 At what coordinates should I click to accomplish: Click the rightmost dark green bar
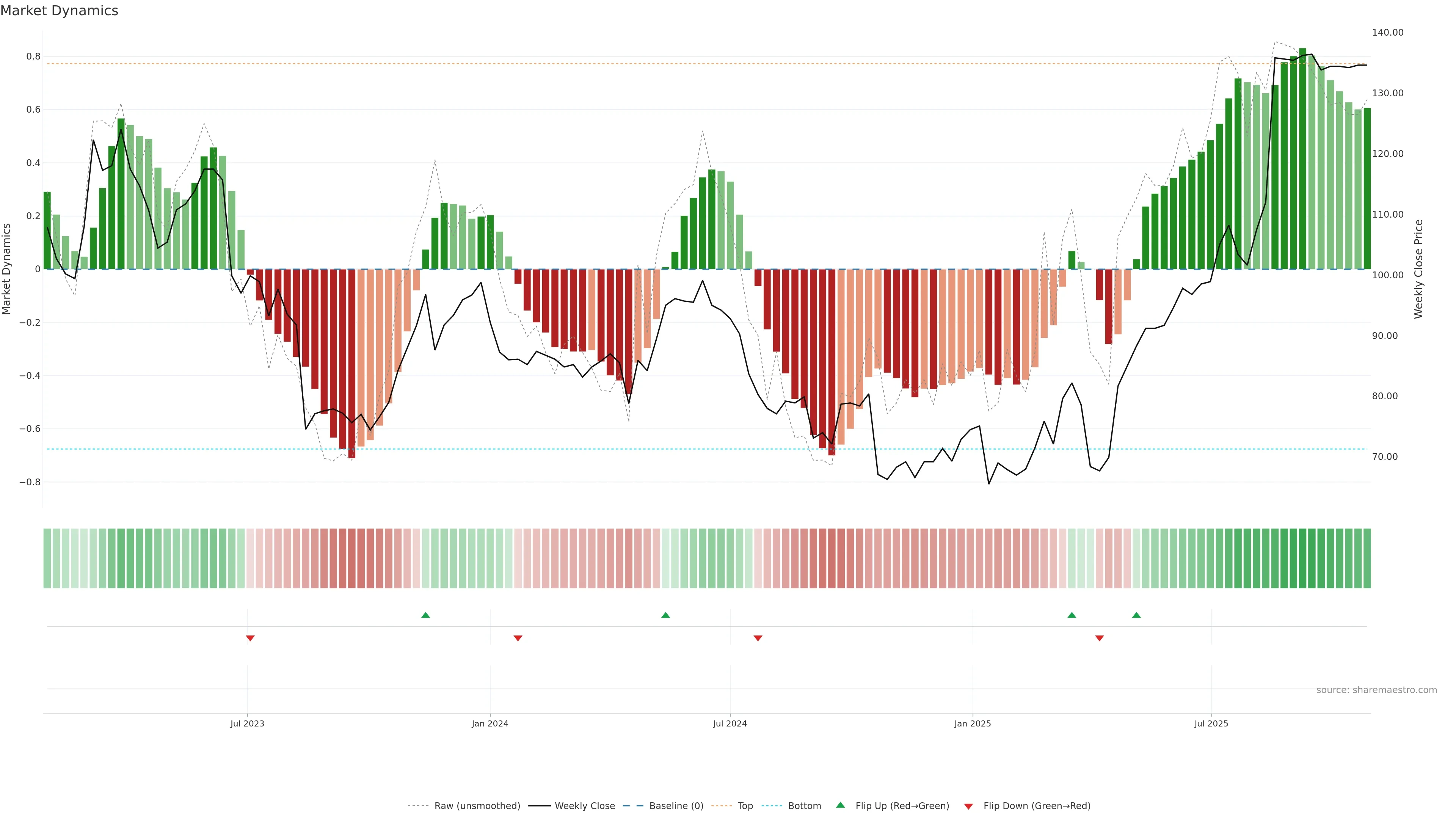click(x=1367, y=188)
